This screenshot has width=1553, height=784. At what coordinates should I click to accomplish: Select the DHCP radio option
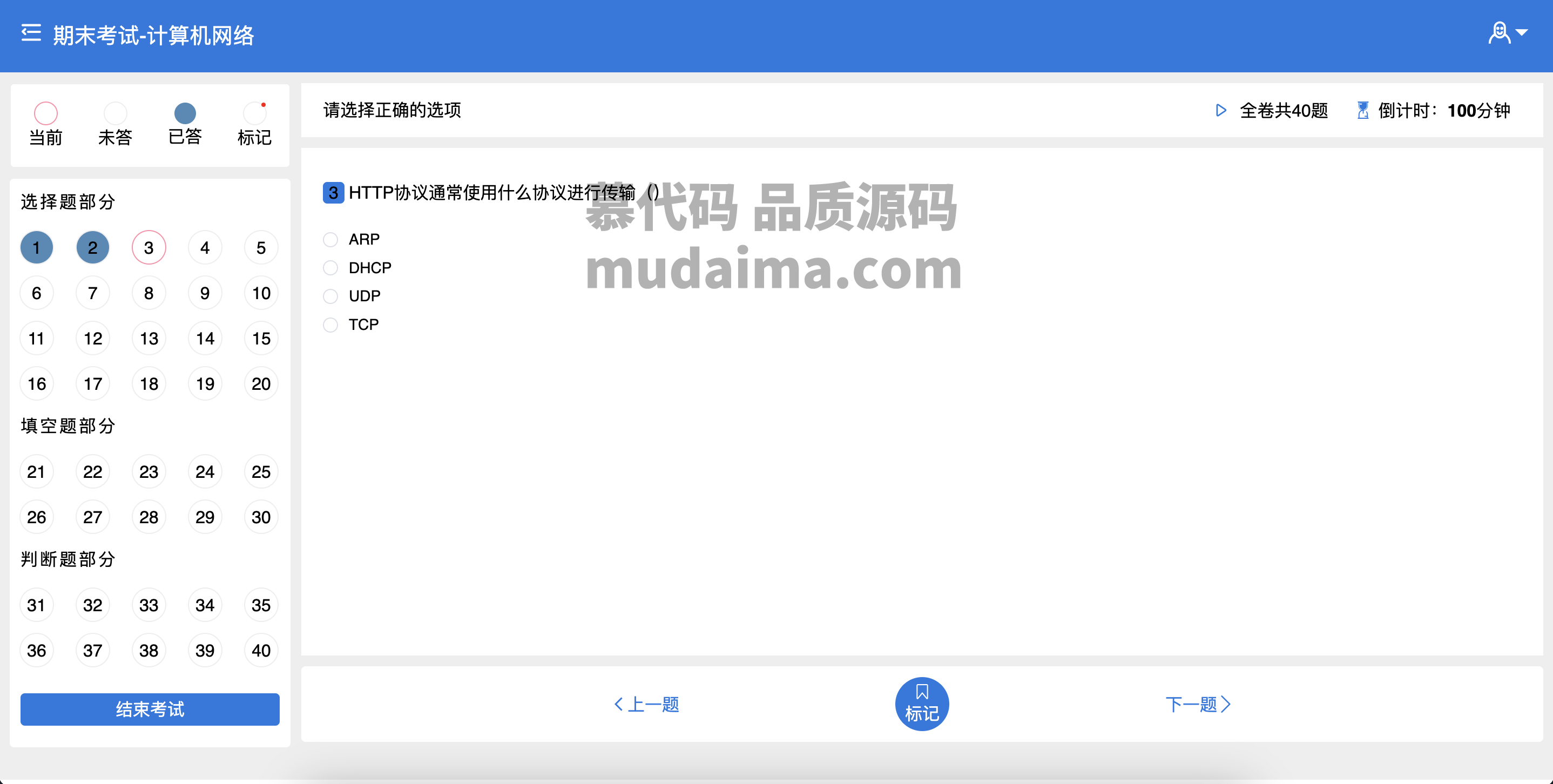pyautogui.click(x=330, y=268)
